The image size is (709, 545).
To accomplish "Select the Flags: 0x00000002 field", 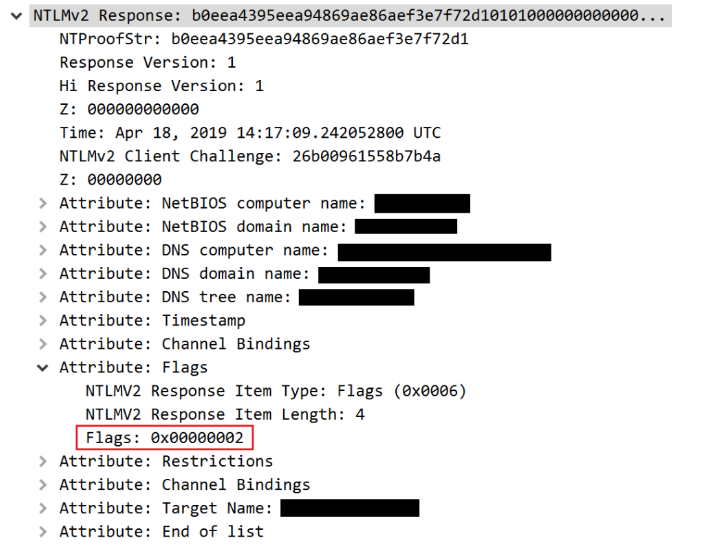I will (164, 438).
